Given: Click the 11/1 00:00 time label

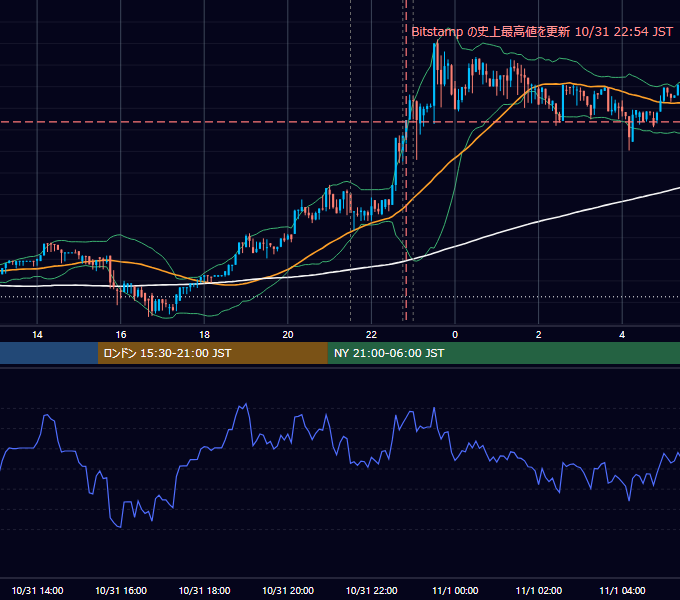Looking at the screenshot, I should click(x=455, y=590).
